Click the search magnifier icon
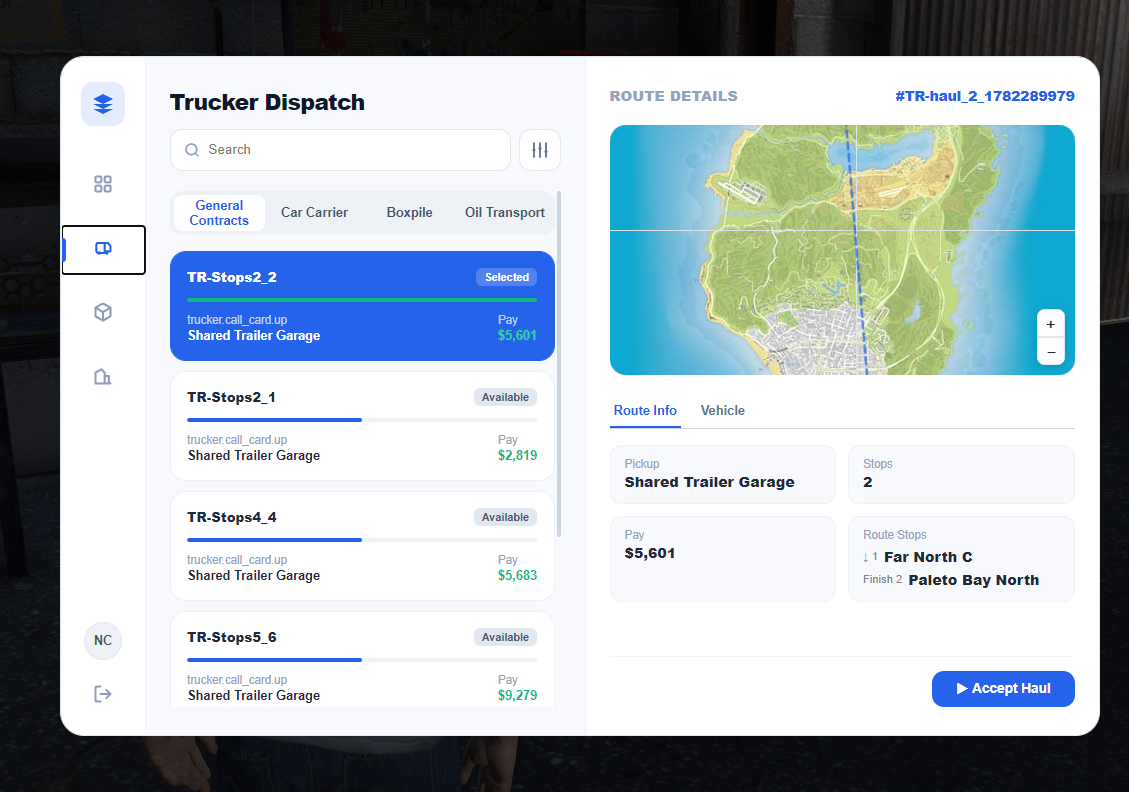This screenshot has height=792, width=1129. (192, 150)
